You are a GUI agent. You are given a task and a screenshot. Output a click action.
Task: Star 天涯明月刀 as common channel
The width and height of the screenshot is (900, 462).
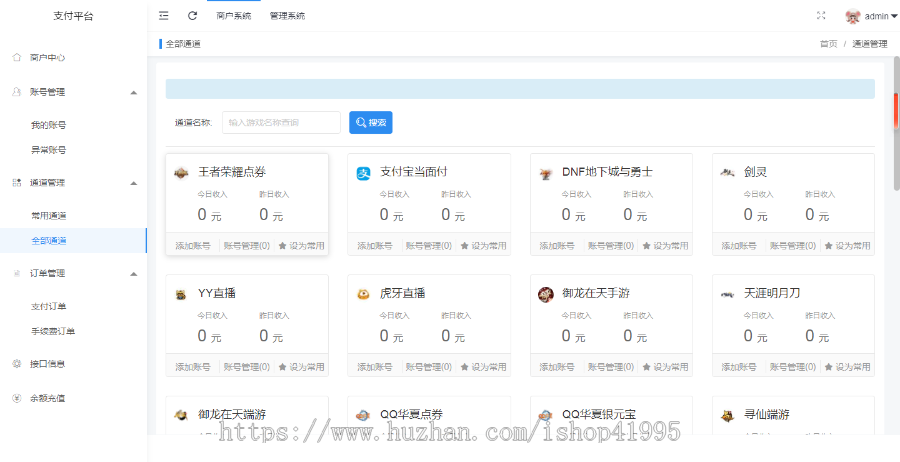point(847,367)
